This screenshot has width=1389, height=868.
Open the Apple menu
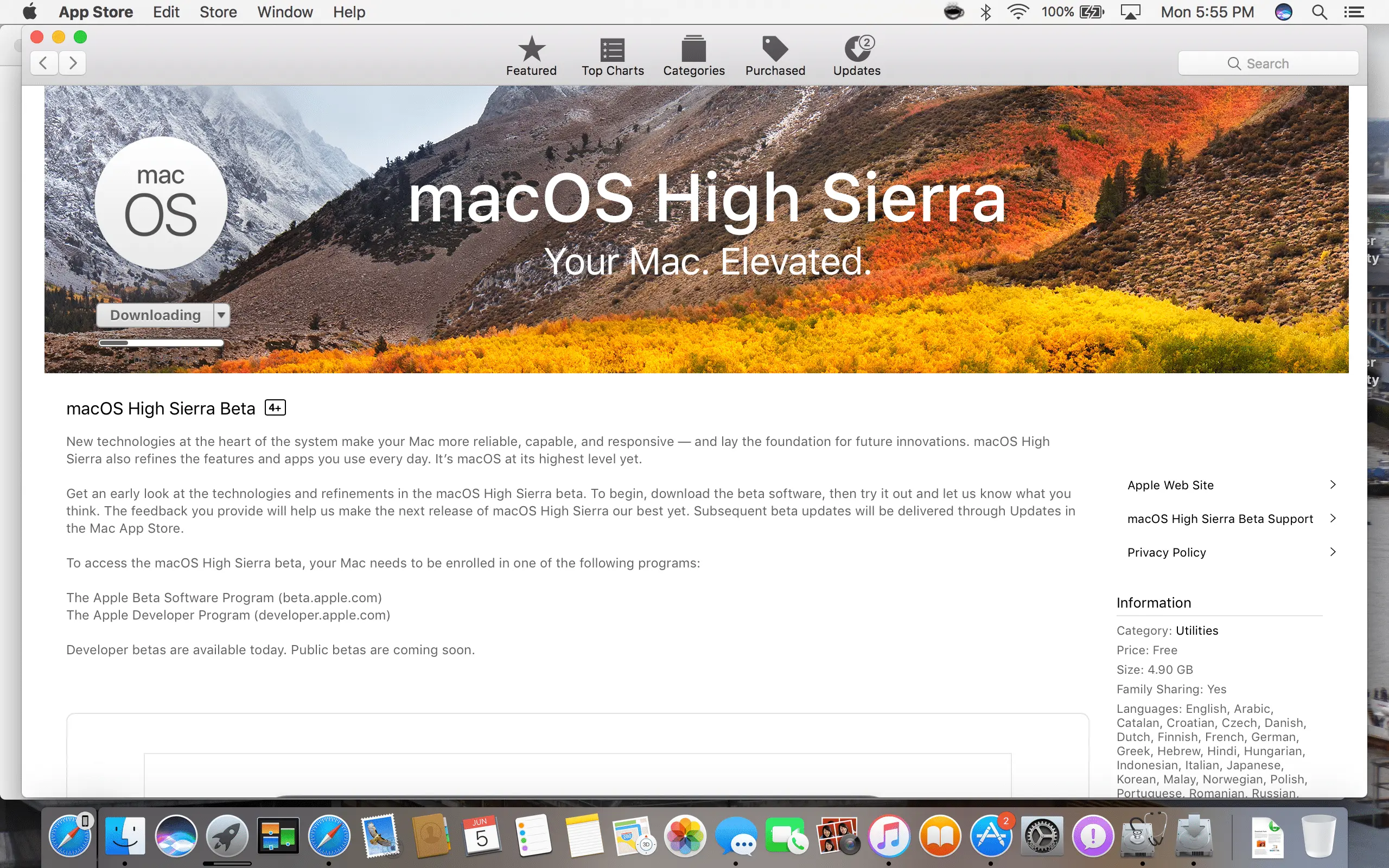tap(29, 11)
